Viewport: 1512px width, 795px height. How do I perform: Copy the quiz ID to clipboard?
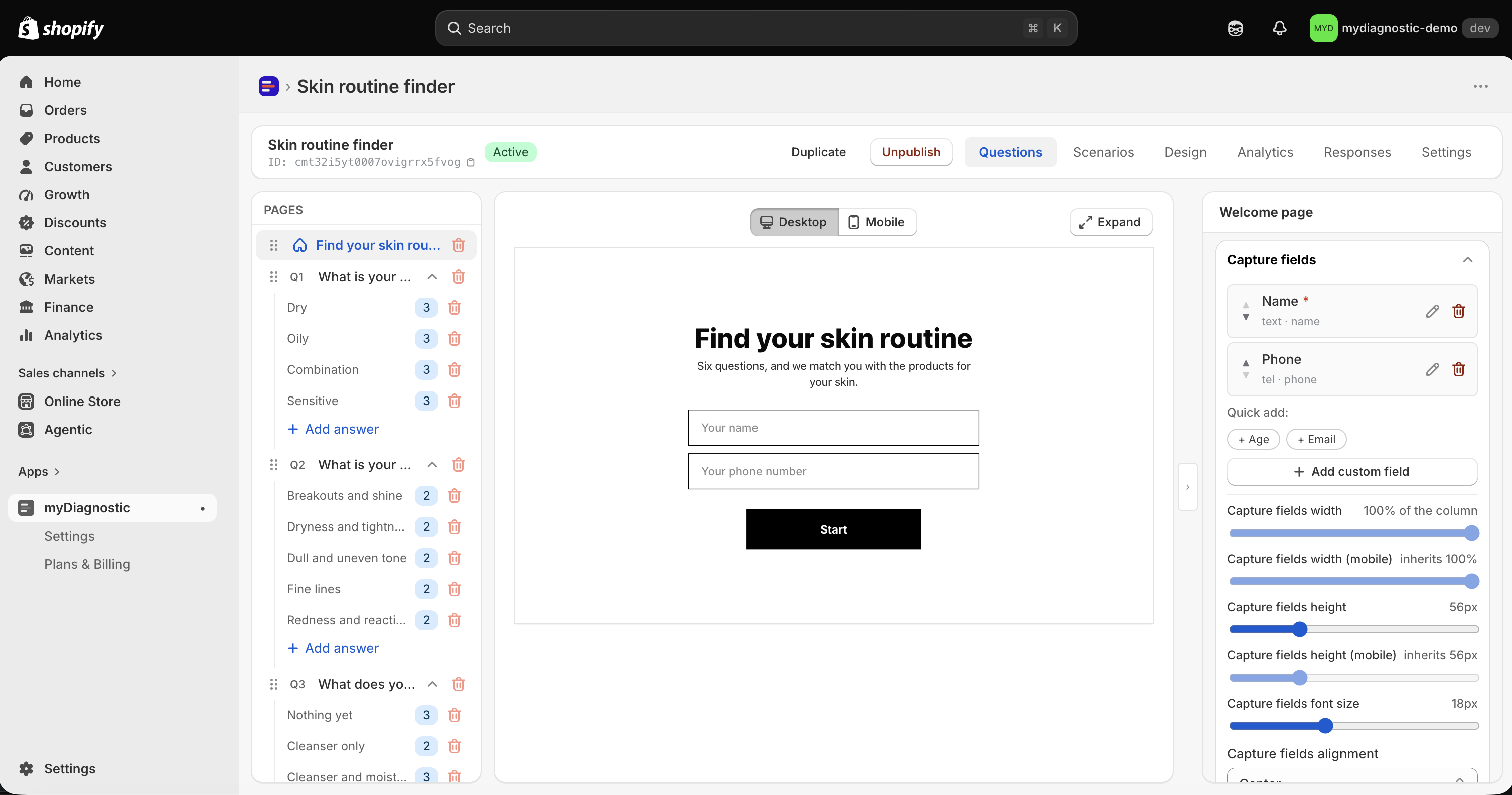[470, 162]
